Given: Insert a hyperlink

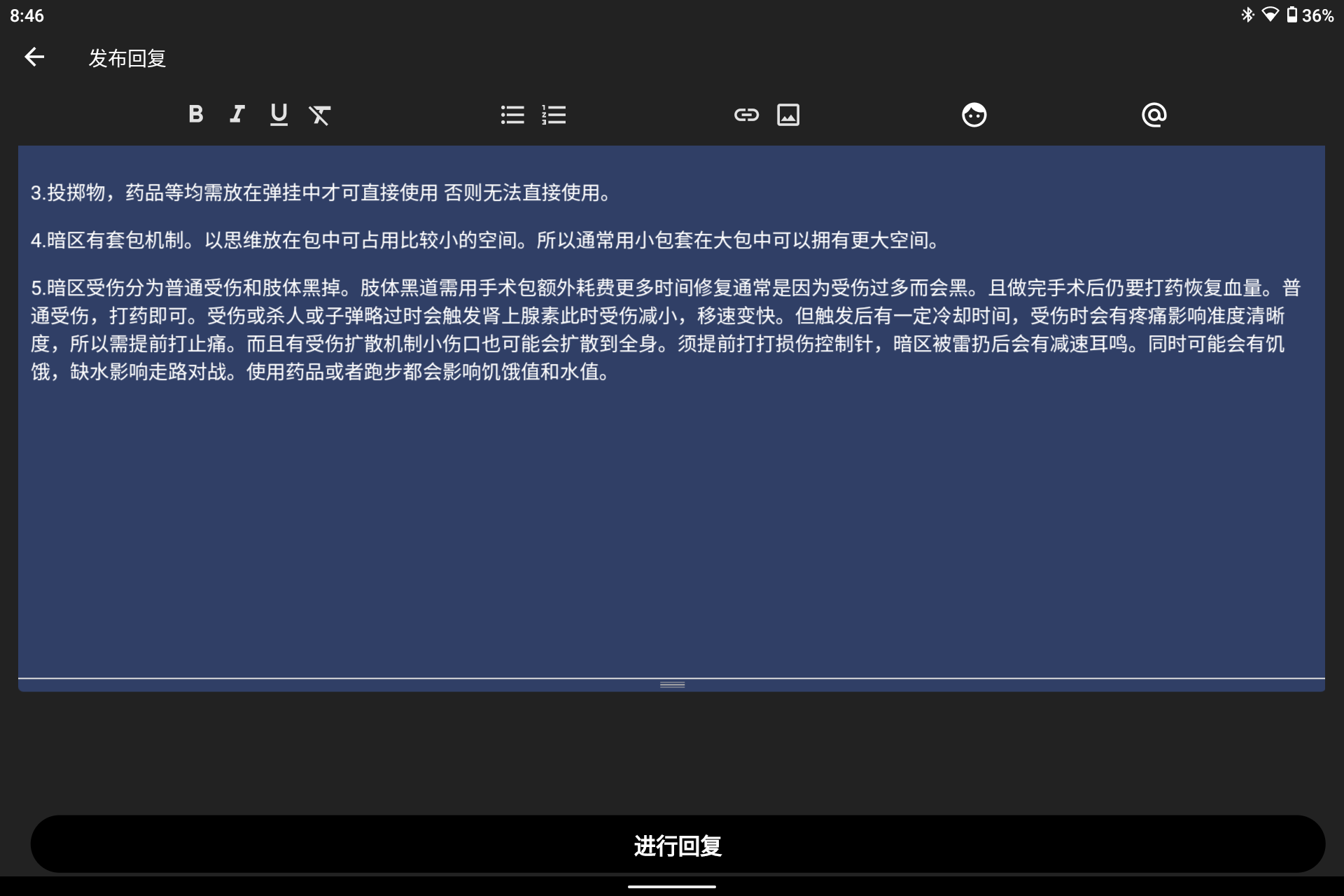Looking at the screenshot, I should 746,115.
